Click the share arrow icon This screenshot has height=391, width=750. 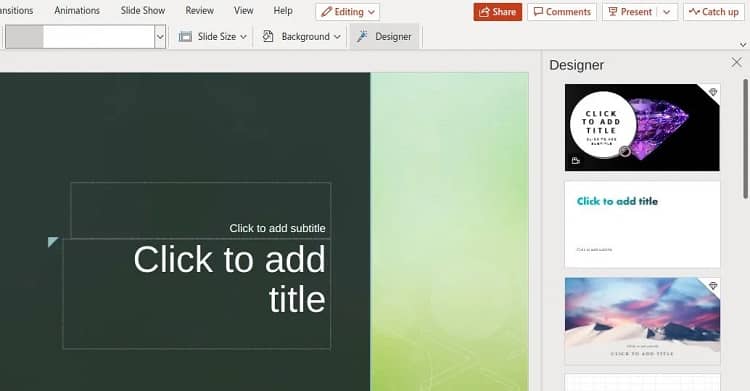(x=484, y=12)
